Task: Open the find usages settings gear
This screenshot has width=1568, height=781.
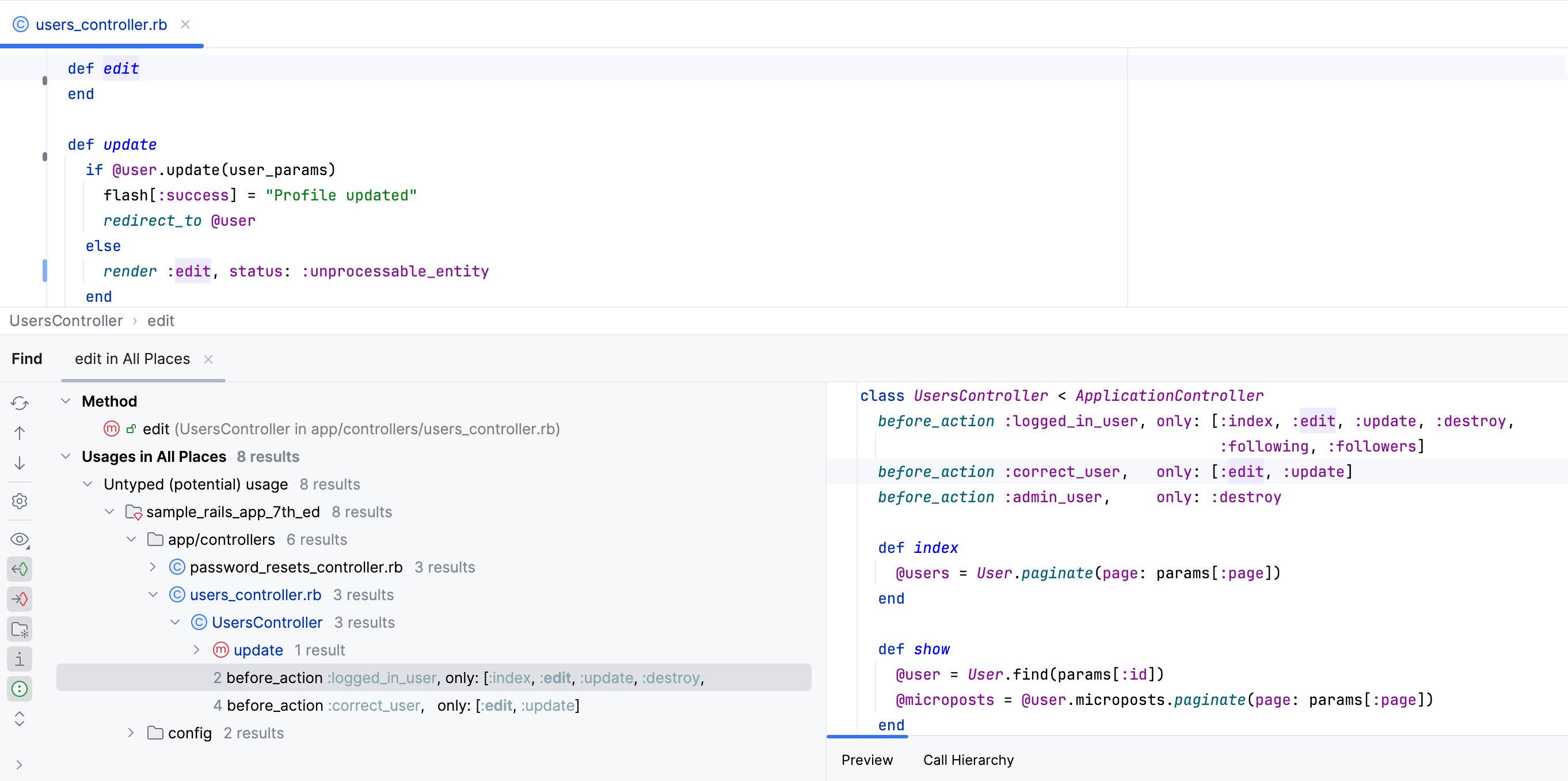Action: (x=20, y=501)
